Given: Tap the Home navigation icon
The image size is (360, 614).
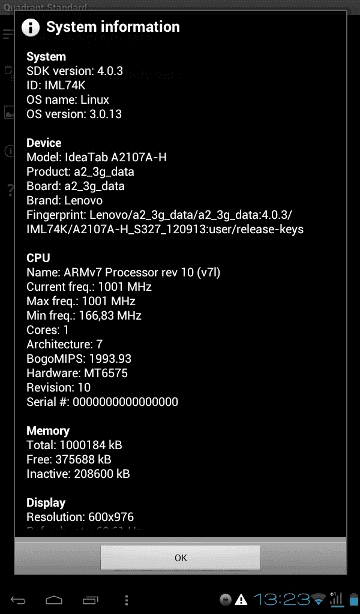Looking at the screenshot, I should (x=54, y=600).
